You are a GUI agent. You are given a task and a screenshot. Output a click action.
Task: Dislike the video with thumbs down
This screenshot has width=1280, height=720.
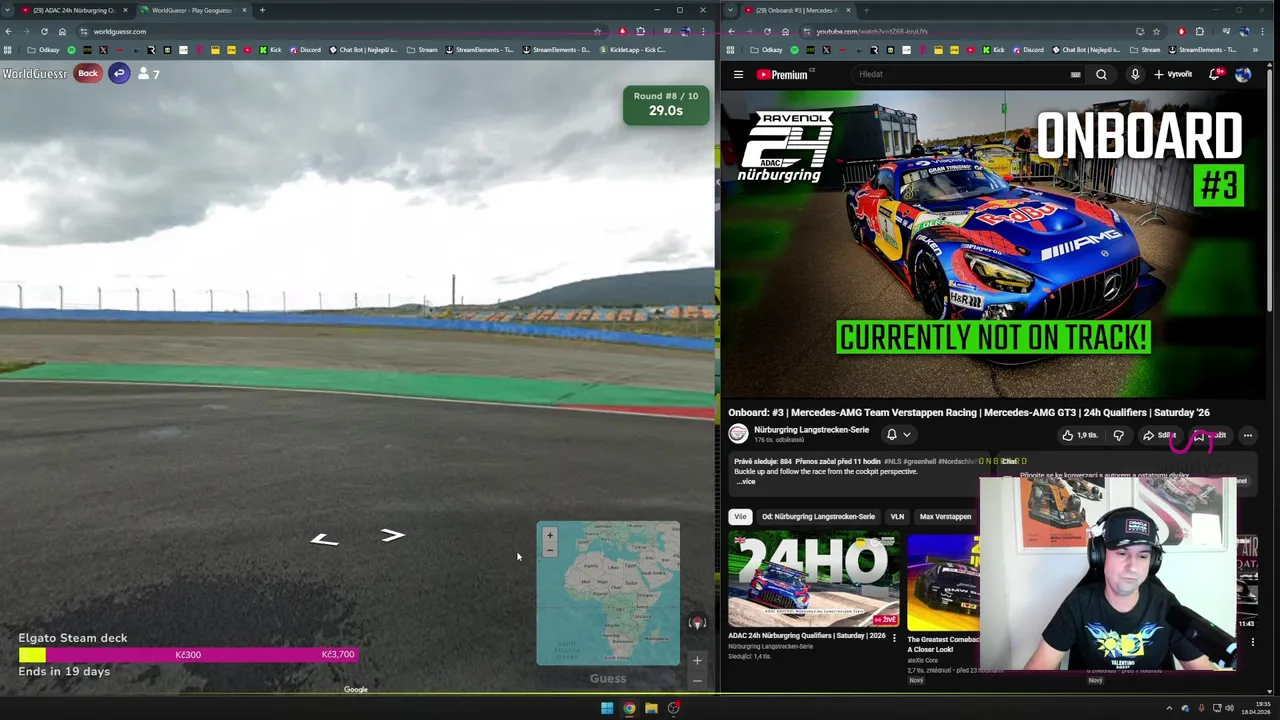1118,435
